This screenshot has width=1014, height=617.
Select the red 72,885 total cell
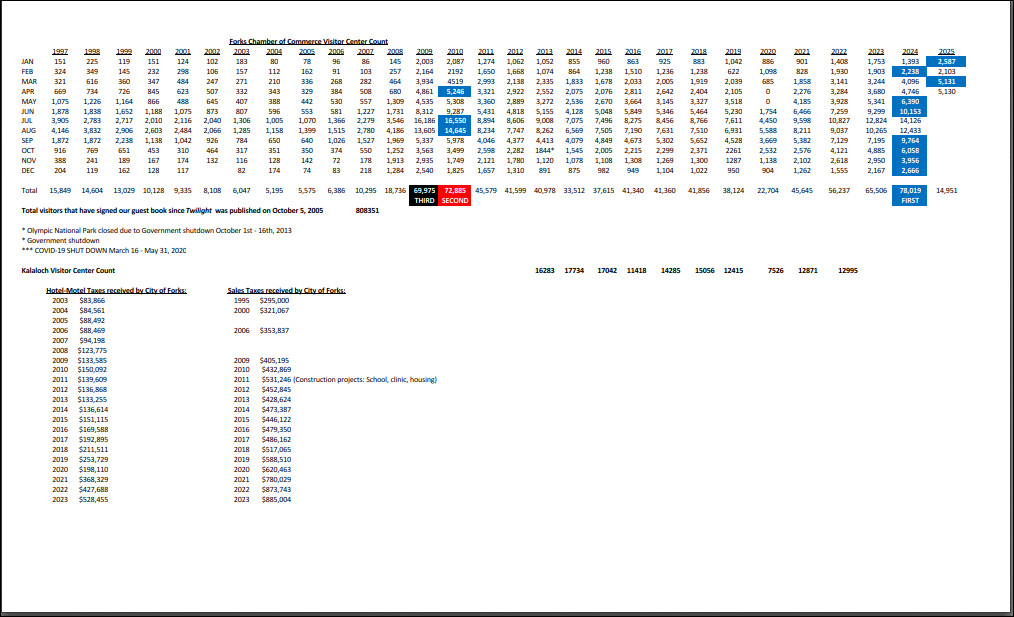[455, 191]
